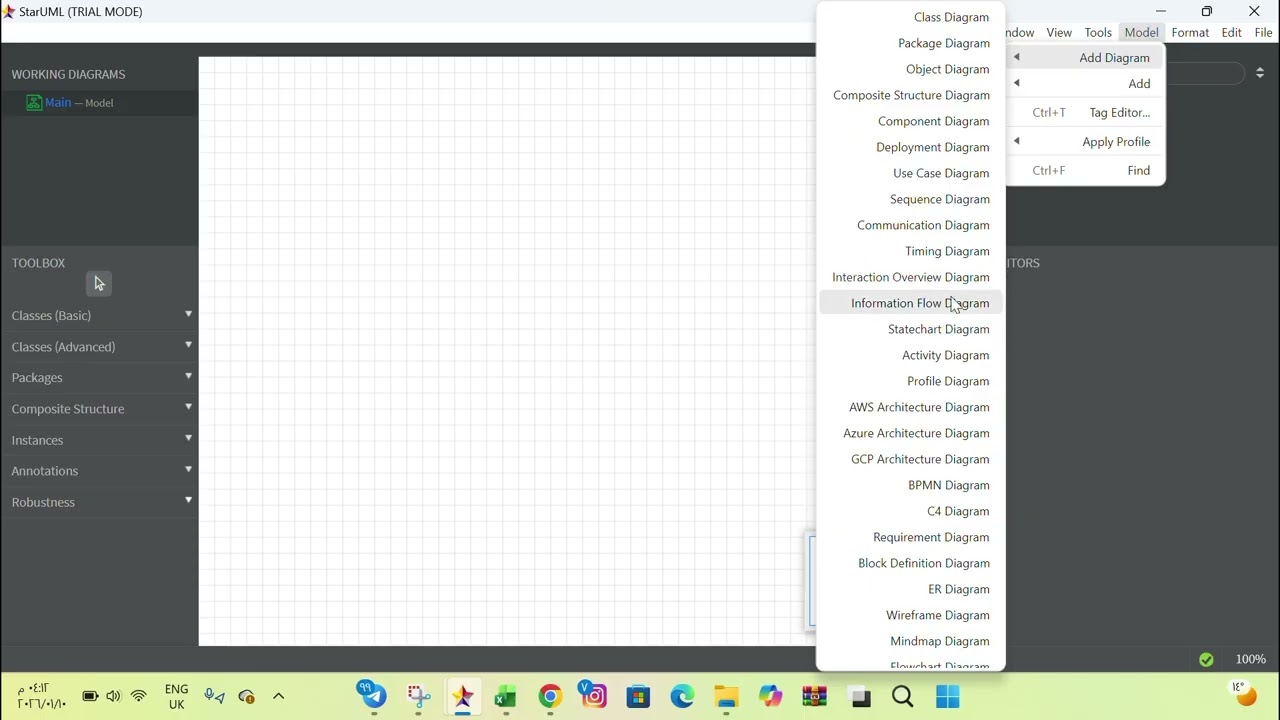Select Object Diagram from submenu
1280x720 pixels.
[911, 69]
